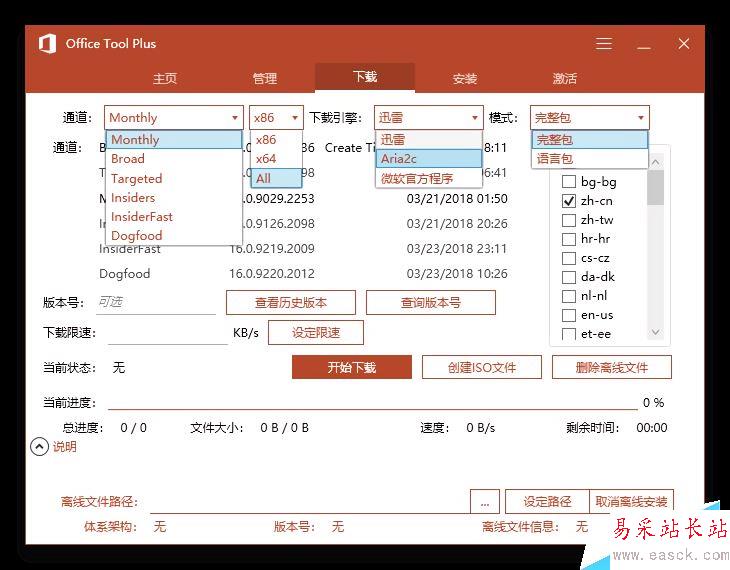This screenshot has height=570, width=730.
Task: Check the hr-hr language box
Action: coord(569,239)
